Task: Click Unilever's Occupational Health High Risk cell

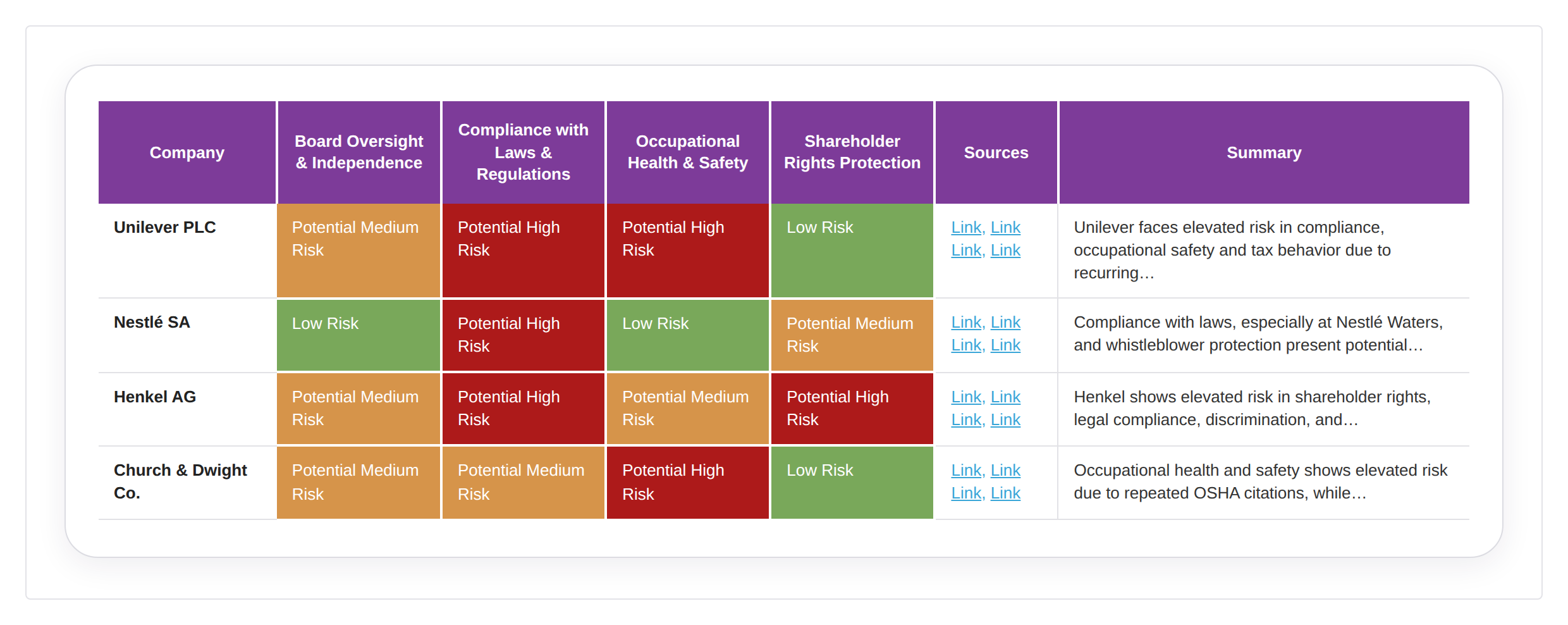Action: point(688,251)
